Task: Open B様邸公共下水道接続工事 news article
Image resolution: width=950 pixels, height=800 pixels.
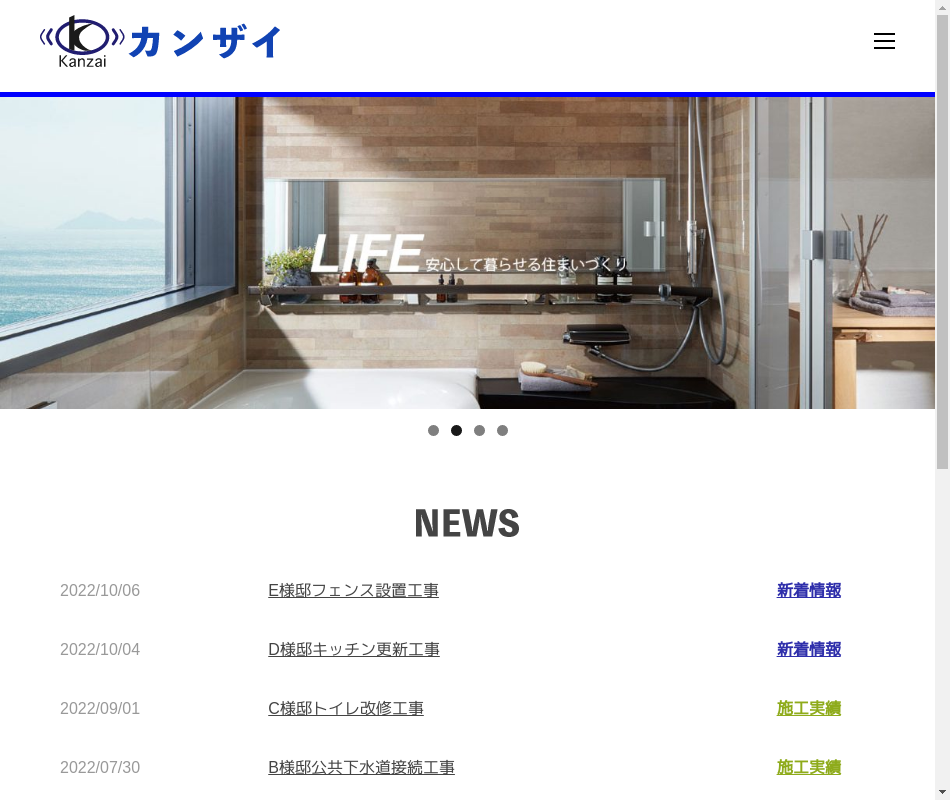Action: tap(361, 767)
